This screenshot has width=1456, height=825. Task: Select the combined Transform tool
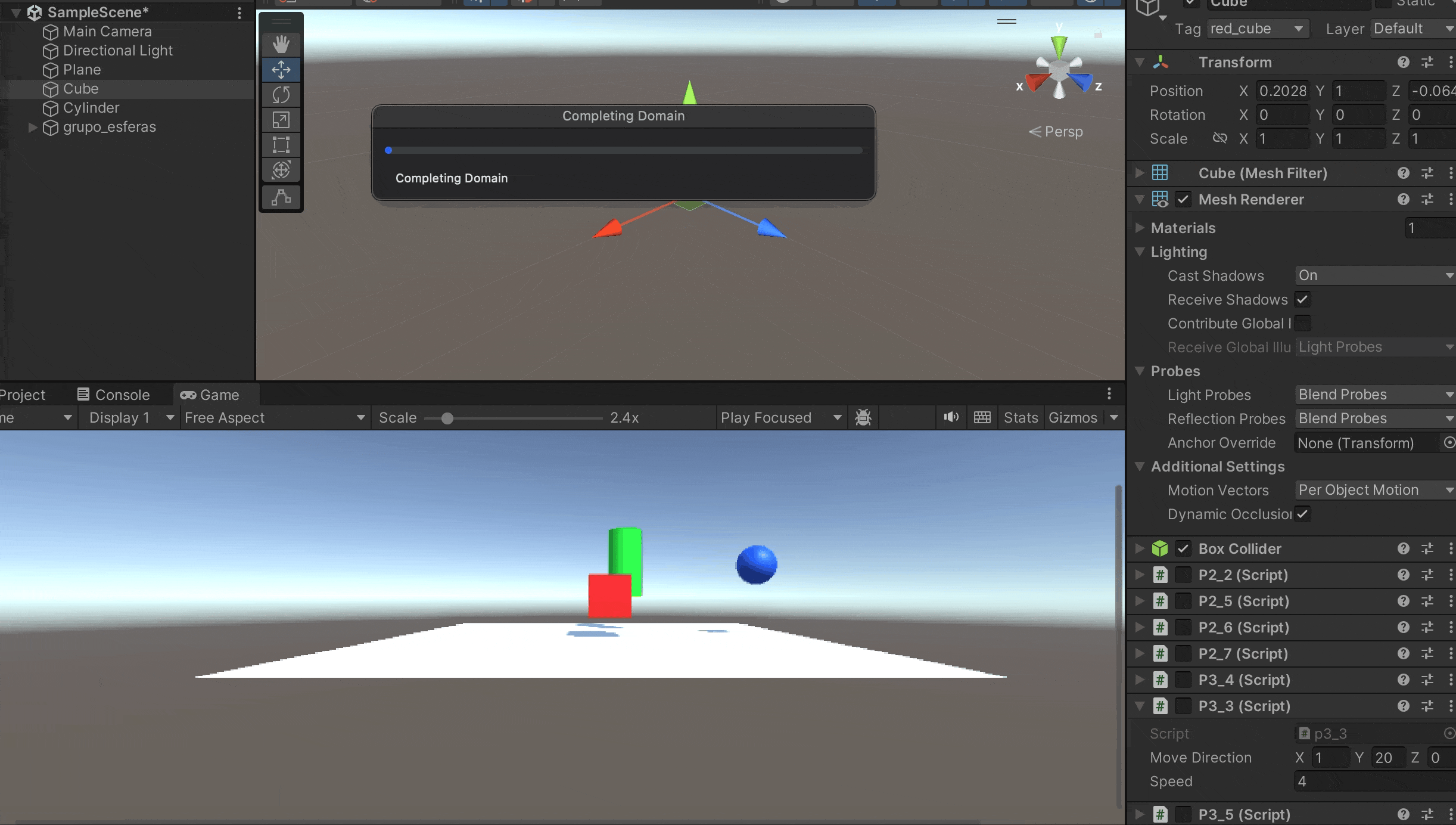(x=281, y=170)
